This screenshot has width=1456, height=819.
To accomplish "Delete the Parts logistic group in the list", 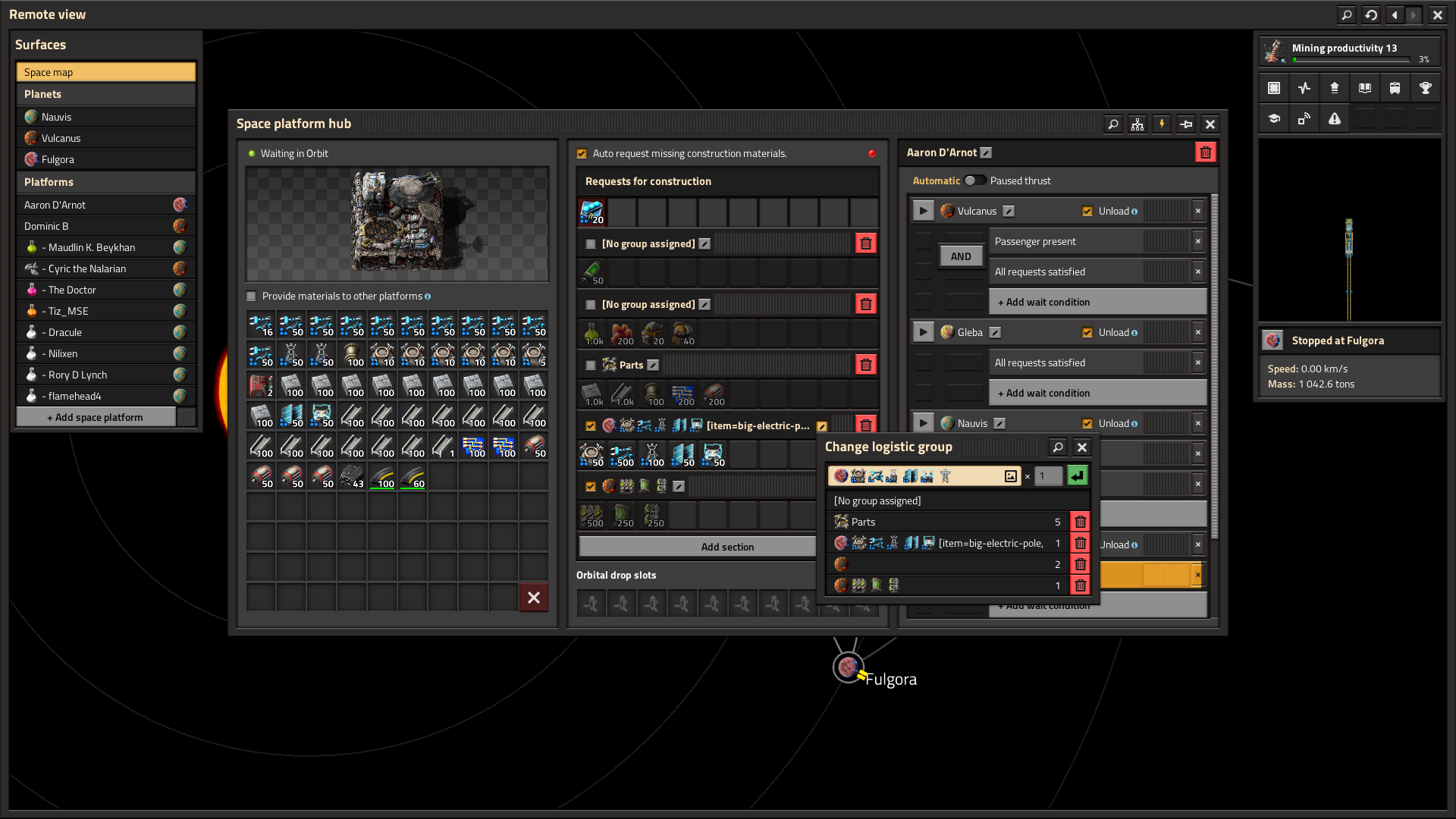I will (x=1081, y=522).
